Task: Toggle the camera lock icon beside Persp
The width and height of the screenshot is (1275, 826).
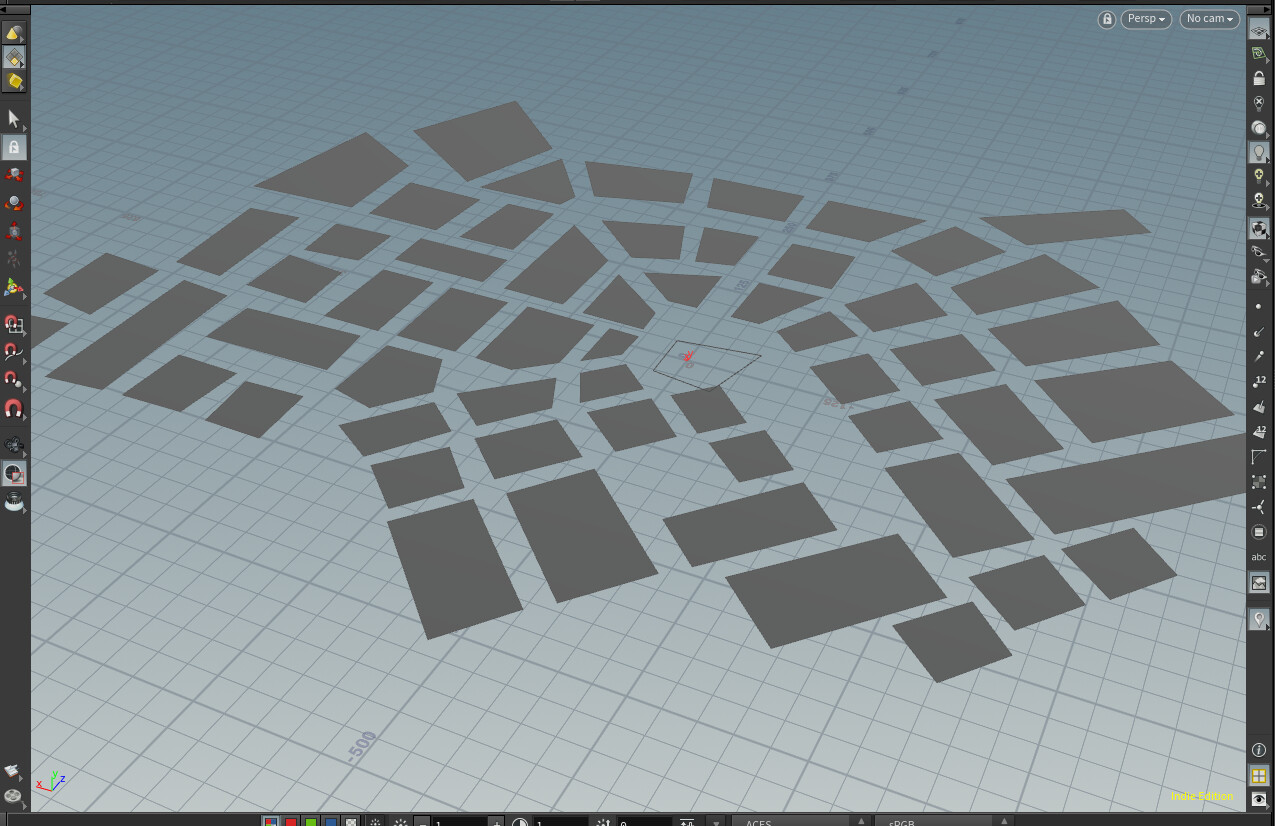Action: 1106,19
